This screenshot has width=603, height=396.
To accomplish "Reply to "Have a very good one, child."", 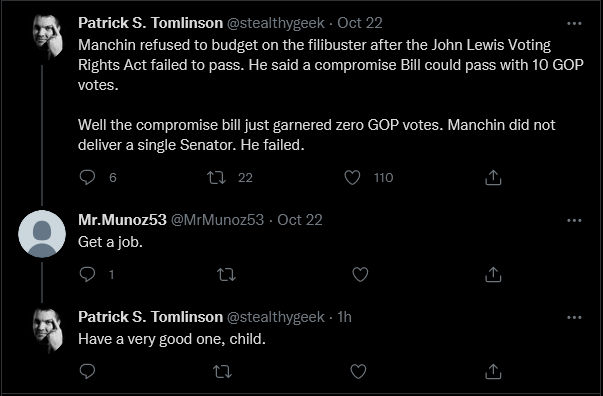I will click(x=87, y=371).
